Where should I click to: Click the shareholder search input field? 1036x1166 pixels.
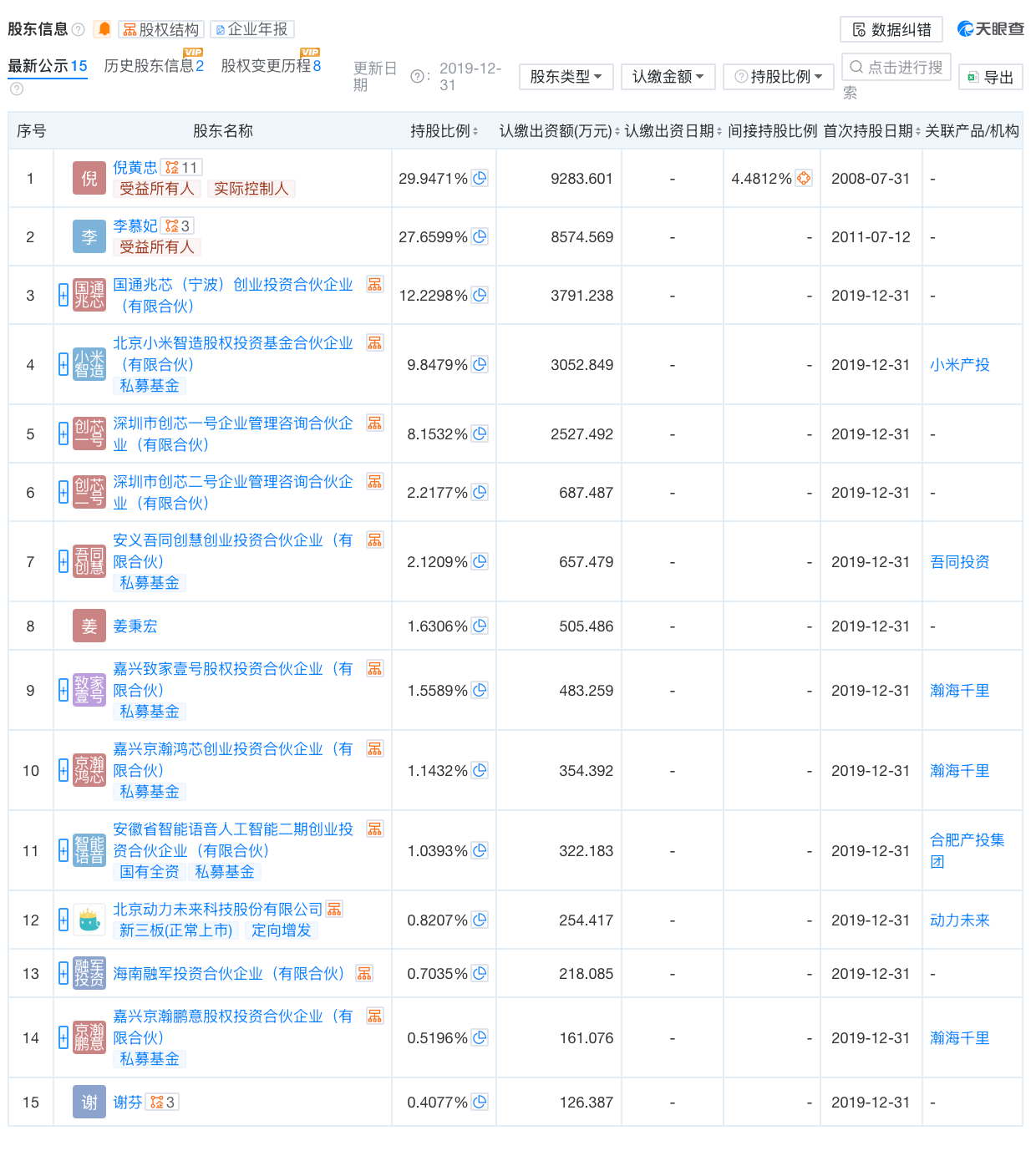coord(896,68)
